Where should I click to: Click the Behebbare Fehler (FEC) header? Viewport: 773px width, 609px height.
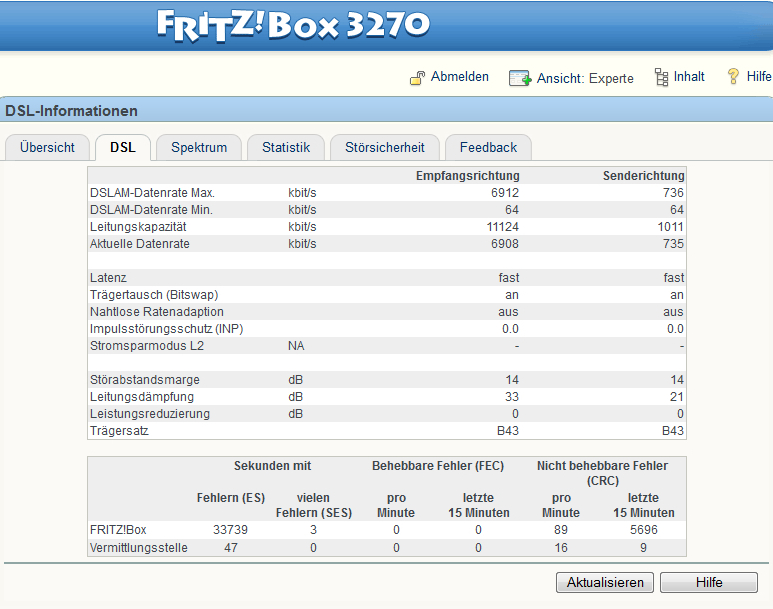coord(438,466)
